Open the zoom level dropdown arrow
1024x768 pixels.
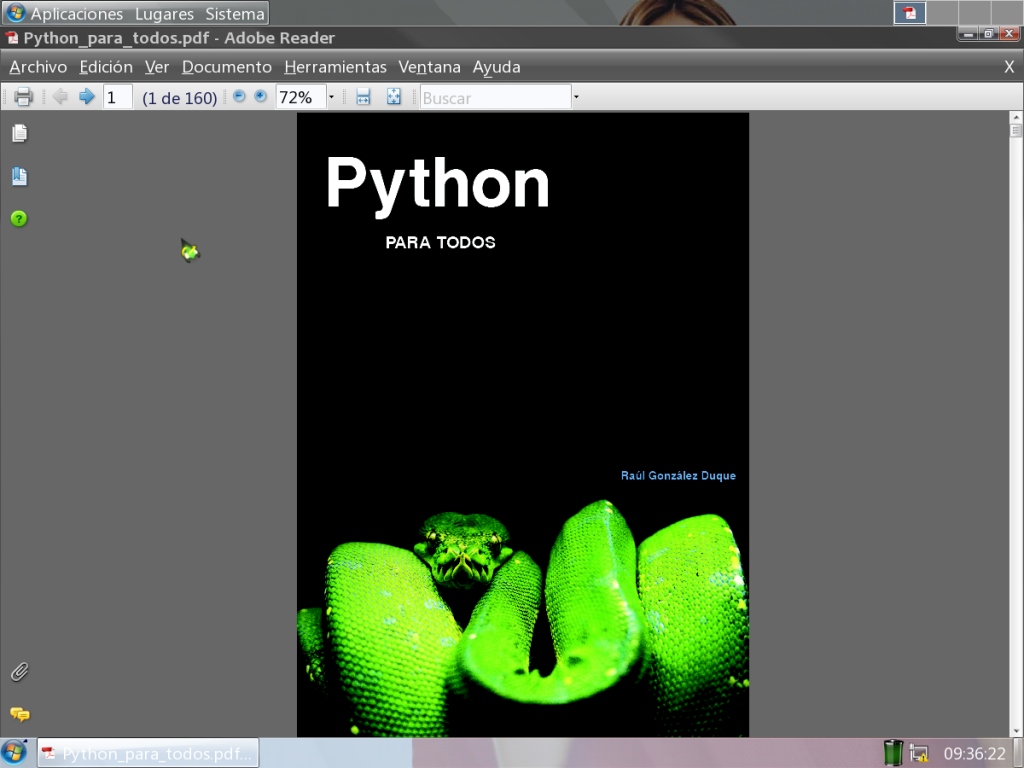pyautogui.click(x=331, y=97)
